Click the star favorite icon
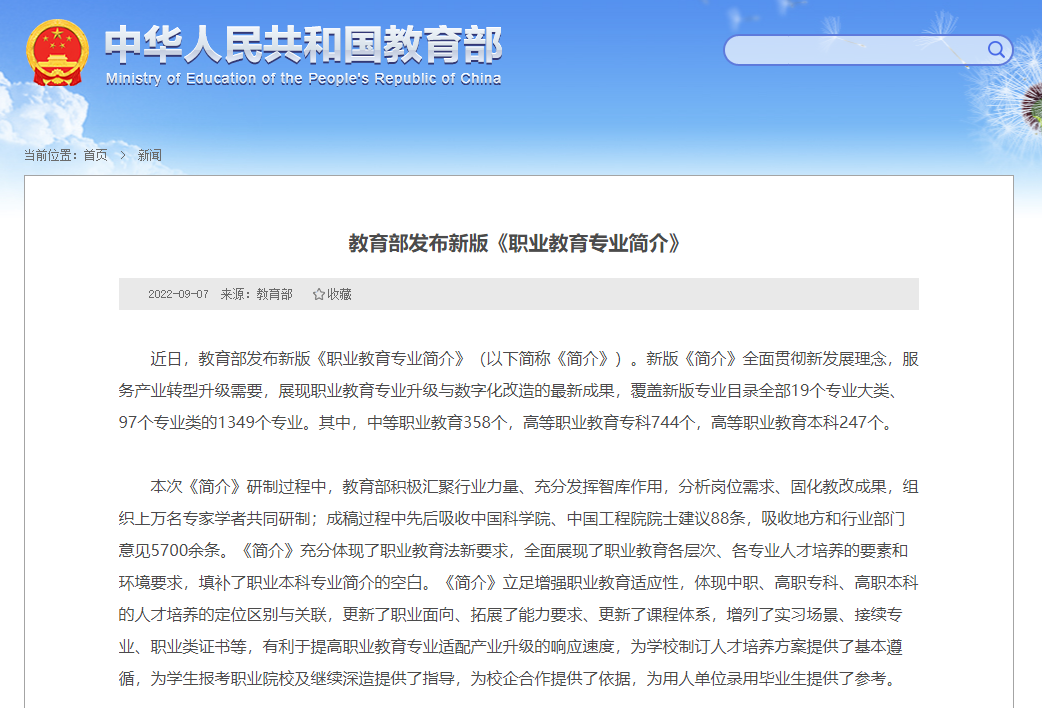The height and width of the screenshot is (708, 1042). [319, 295]
